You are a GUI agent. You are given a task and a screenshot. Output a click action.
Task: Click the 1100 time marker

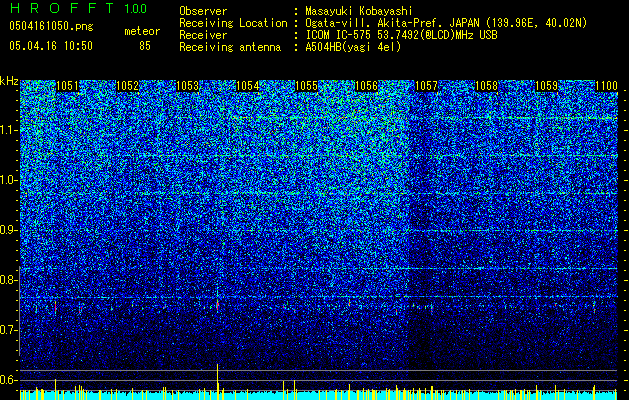tap(606, 86)
